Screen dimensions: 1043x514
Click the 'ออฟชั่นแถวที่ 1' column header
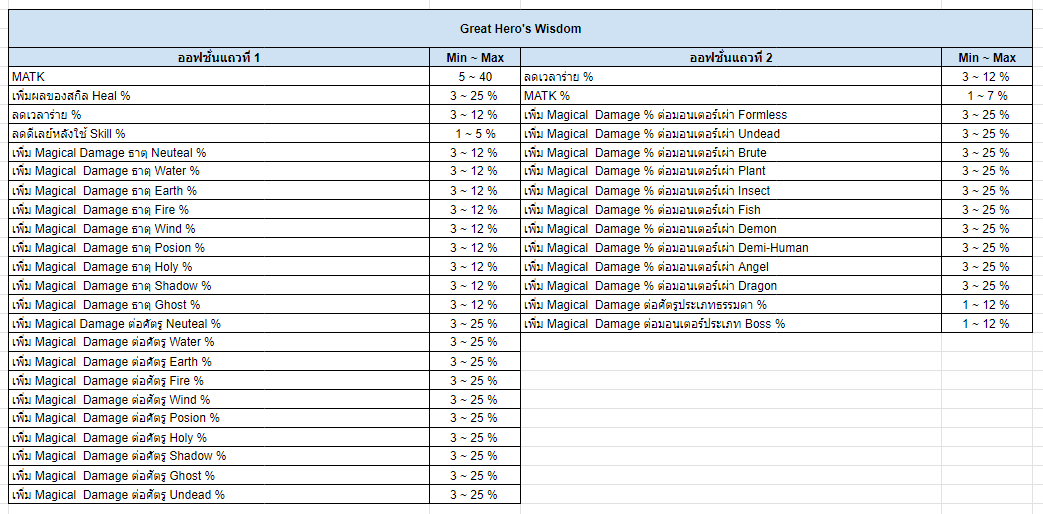(x=219, y=57)
